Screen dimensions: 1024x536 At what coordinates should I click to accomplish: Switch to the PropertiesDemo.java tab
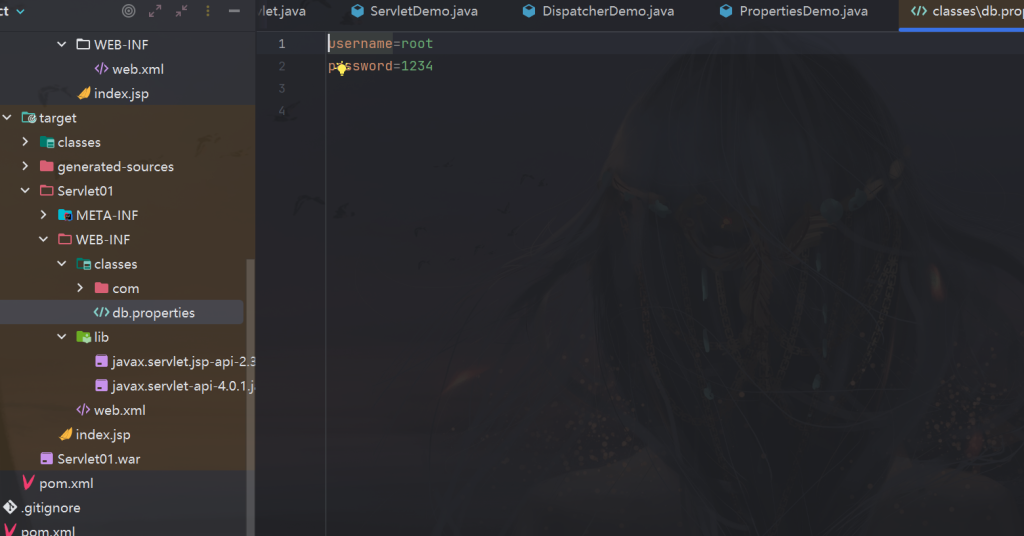(792, 12)
